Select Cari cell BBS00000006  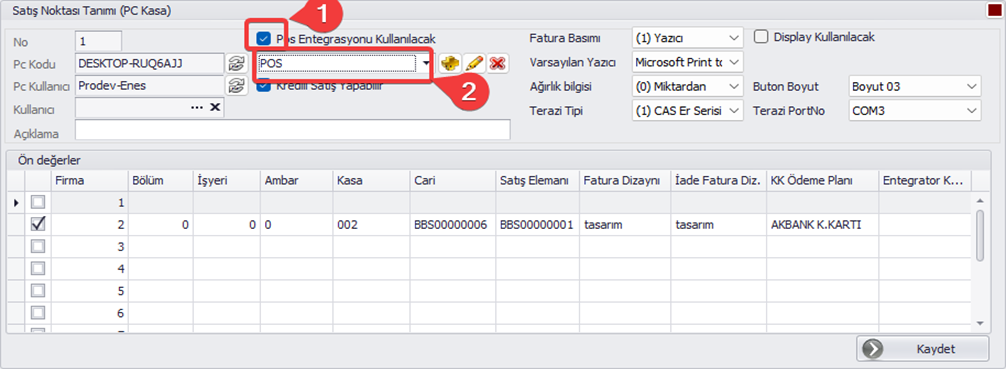tap(452, 225)
